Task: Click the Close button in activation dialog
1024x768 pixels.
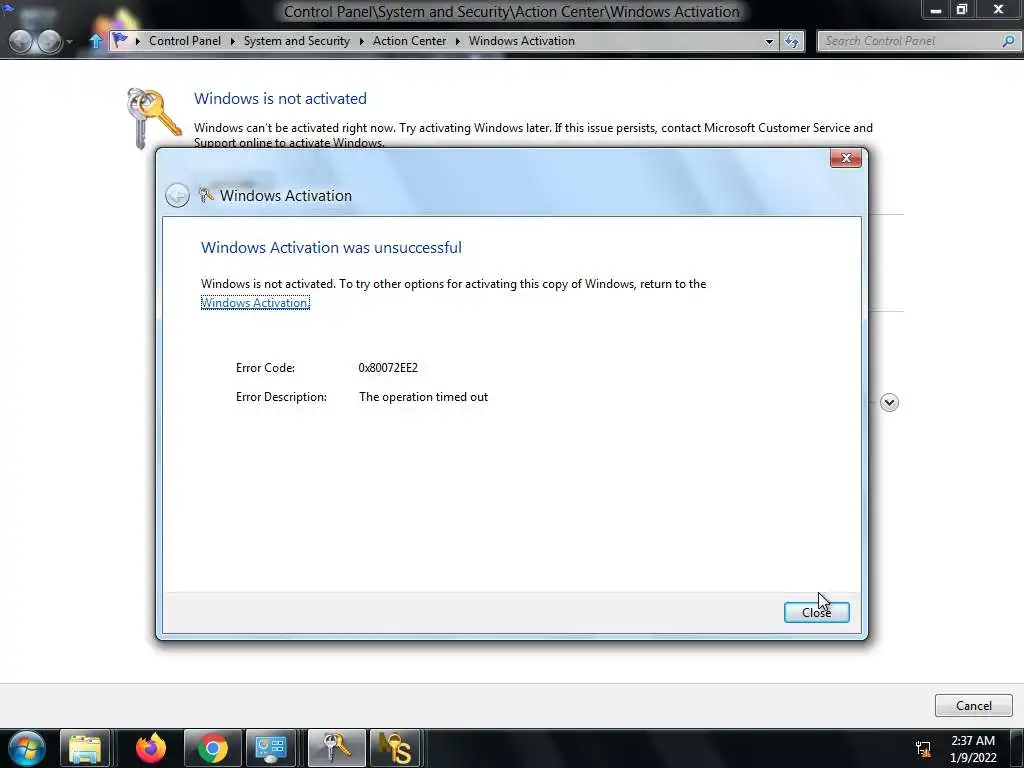Action: (816, 612)
